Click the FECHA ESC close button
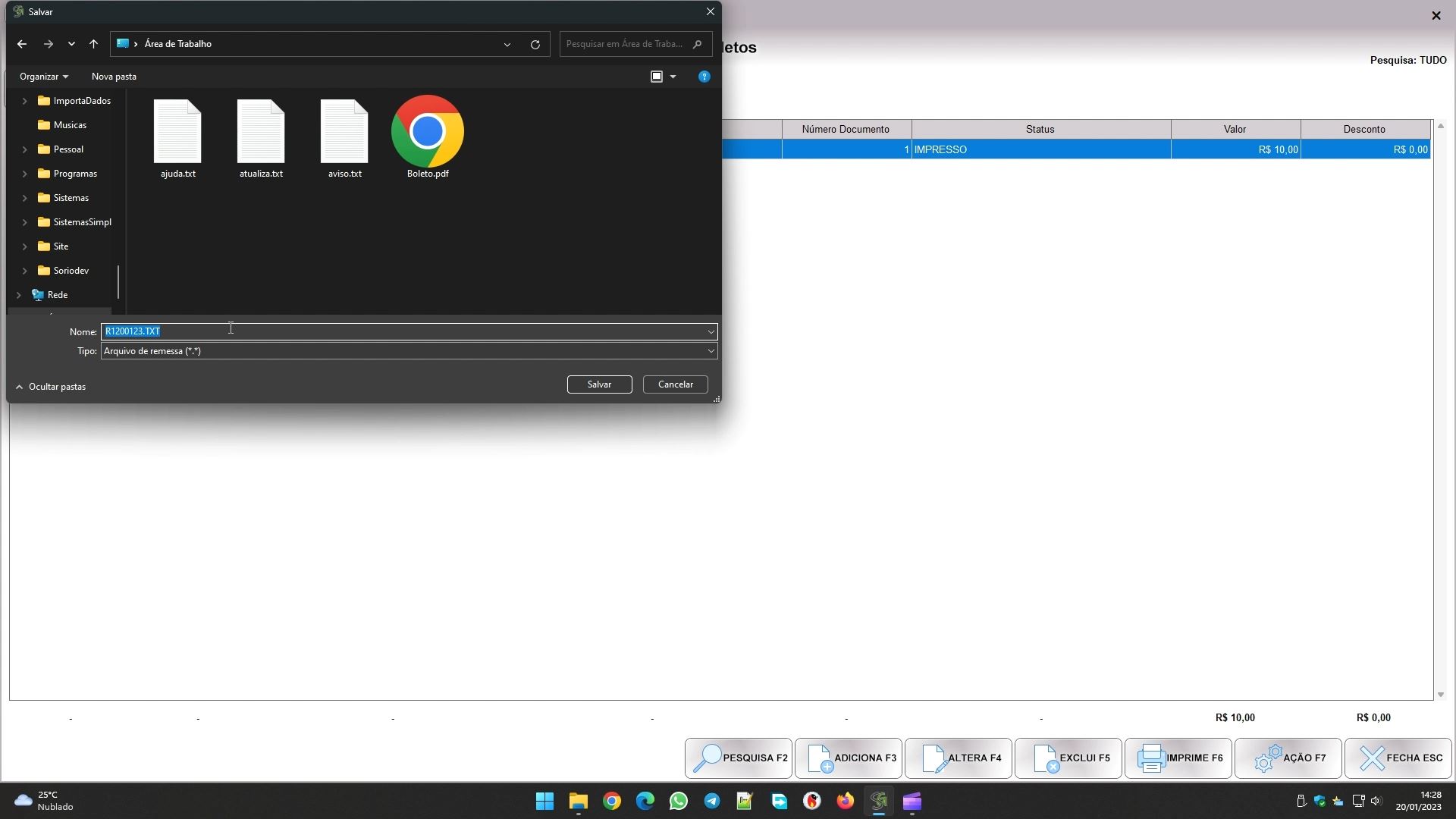This screenshot has height=819, width=1456. pos(1398,758)
